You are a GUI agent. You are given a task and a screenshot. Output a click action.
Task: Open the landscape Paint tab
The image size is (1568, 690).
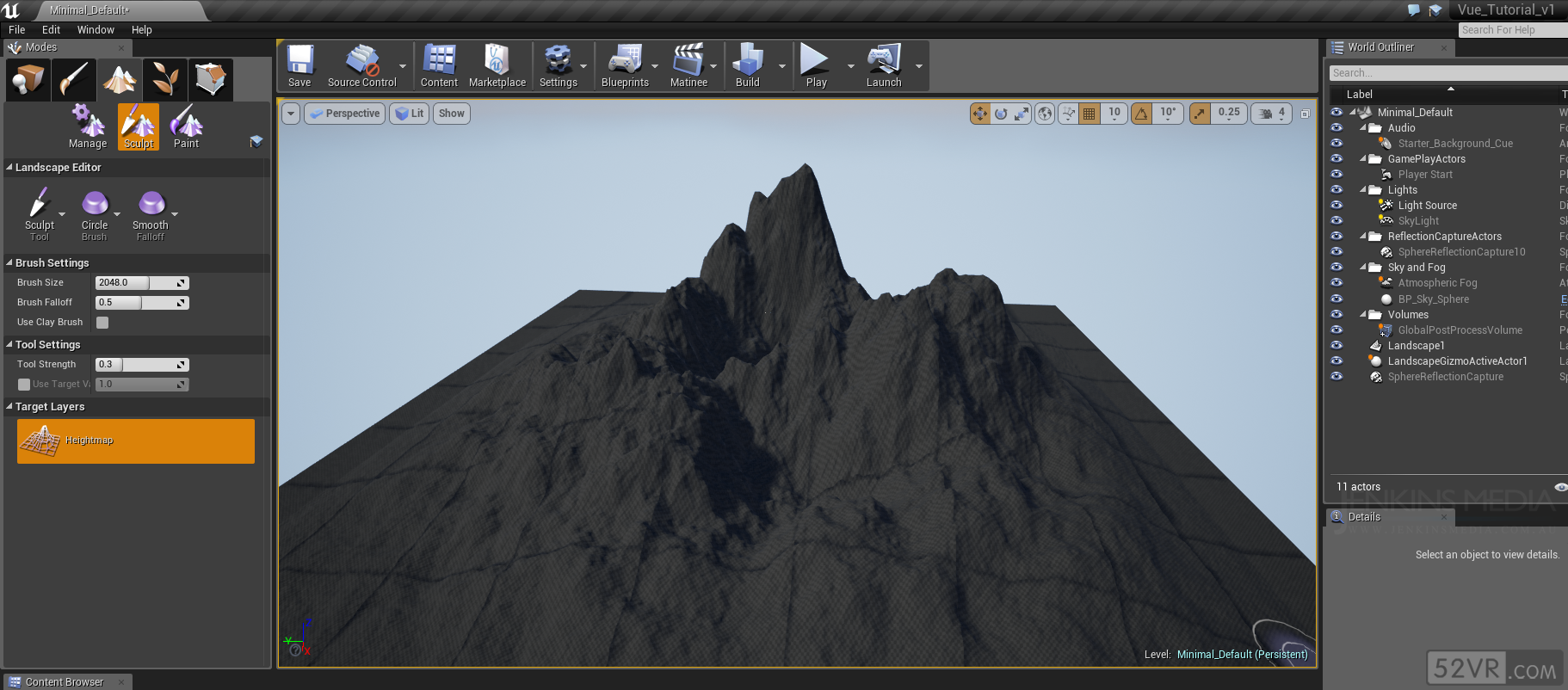tap(186, 126)
